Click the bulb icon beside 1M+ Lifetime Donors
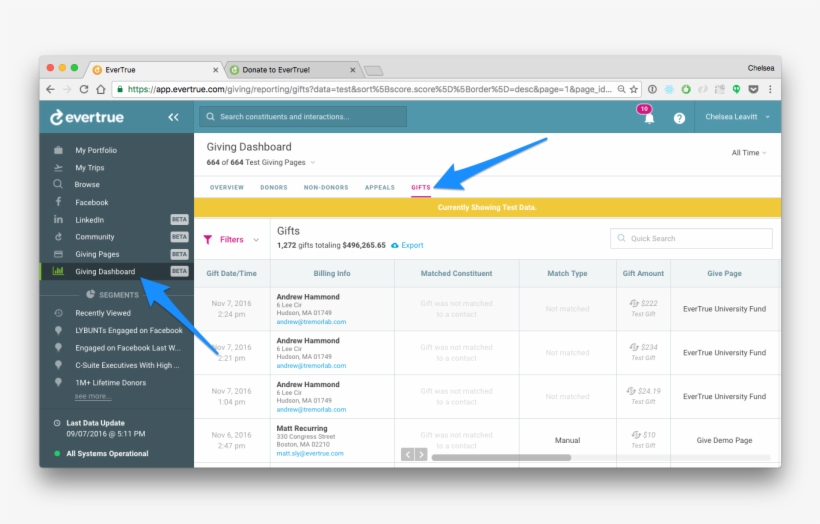The width and height of the screenshot is (820, 524). click(58, 382)
